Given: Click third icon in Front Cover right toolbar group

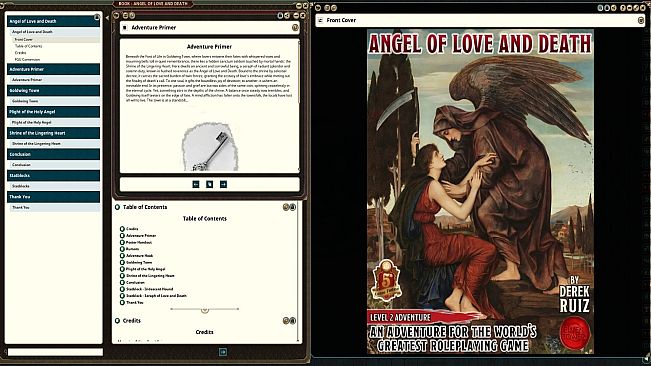Looking at the screenshot, I should 613,7.
